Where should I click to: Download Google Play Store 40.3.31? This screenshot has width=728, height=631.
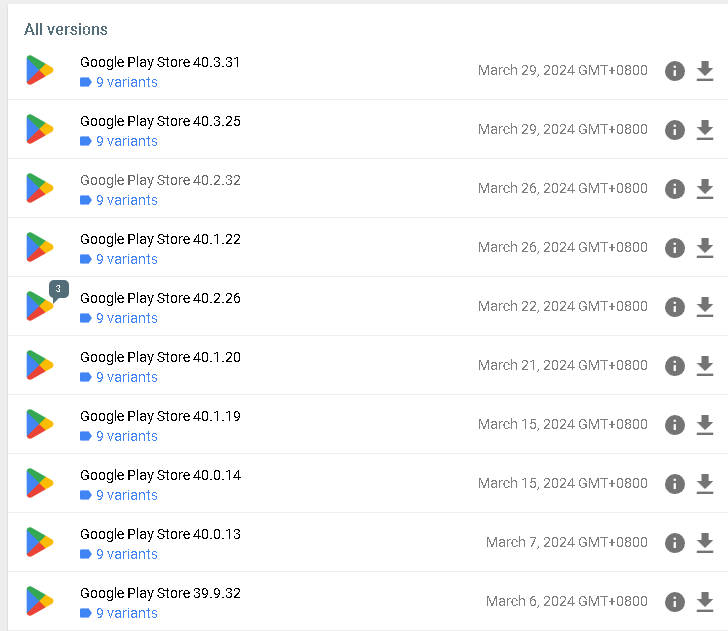click(x=704, y=71)
